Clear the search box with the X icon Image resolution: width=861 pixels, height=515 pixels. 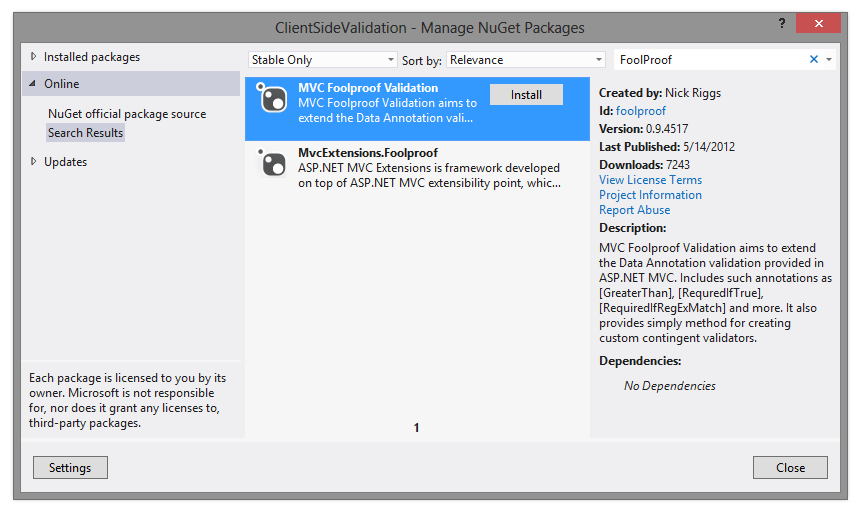tap(814, 60)
